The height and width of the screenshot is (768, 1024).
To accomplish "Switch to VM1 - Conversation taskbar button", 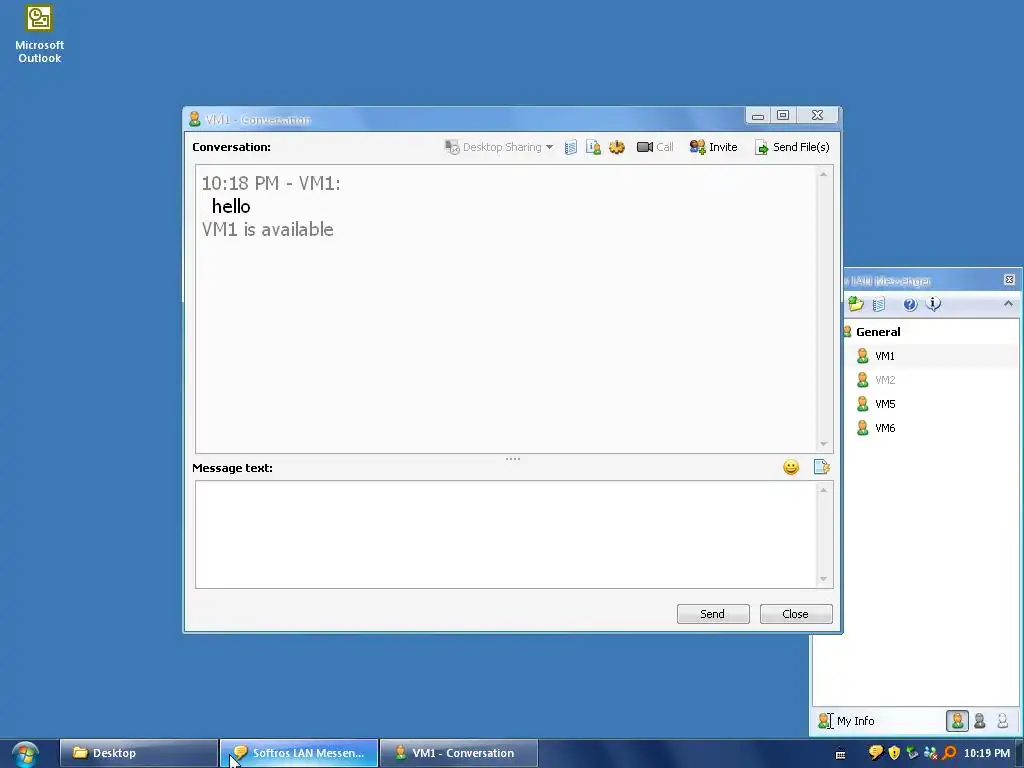I will (458, 753).
